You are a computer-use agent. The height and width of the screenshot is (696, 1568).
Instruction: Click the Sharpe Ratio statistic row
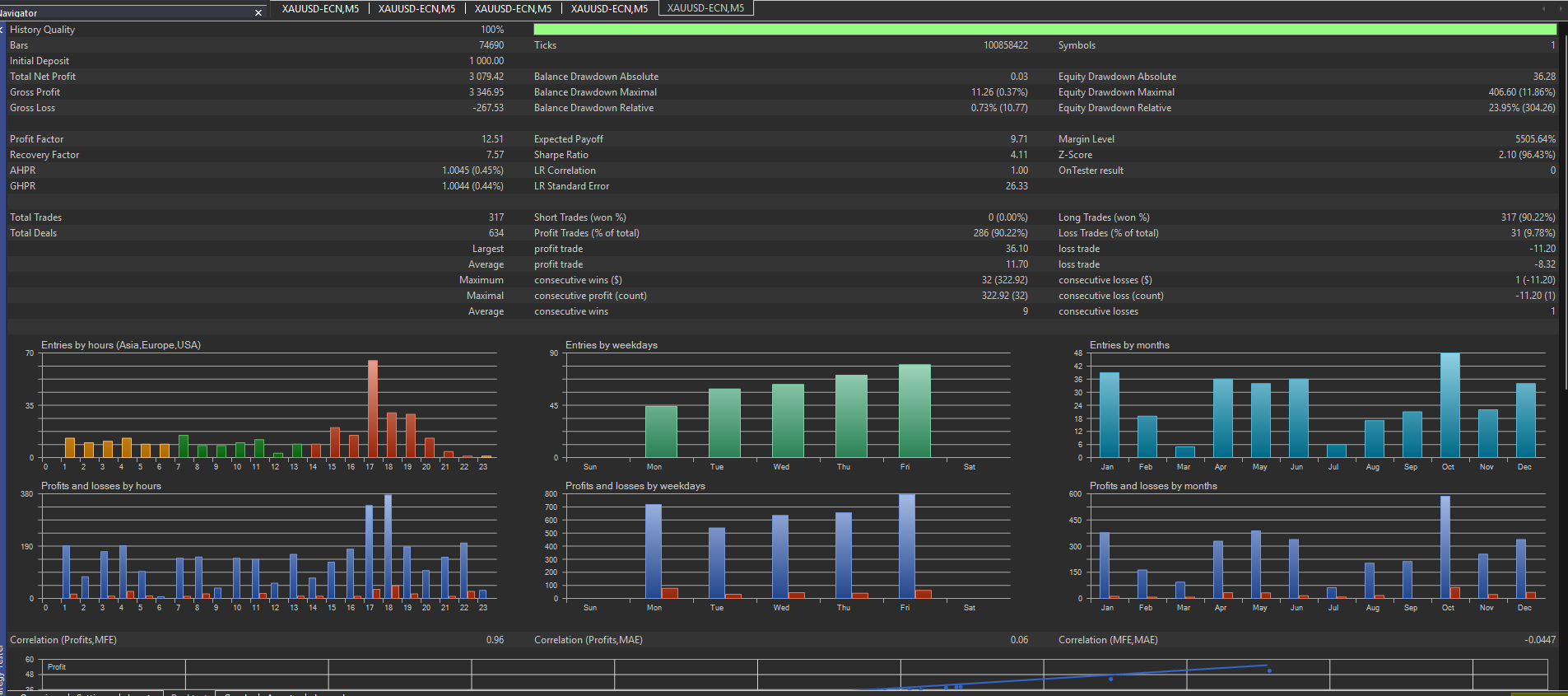point(561,155)
